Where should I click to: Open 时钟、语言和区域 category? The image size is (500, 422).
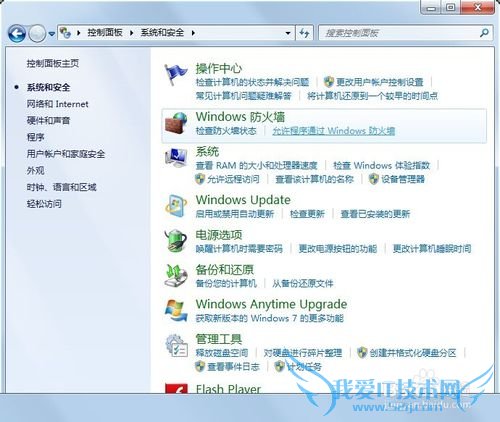tap(61, 187)
